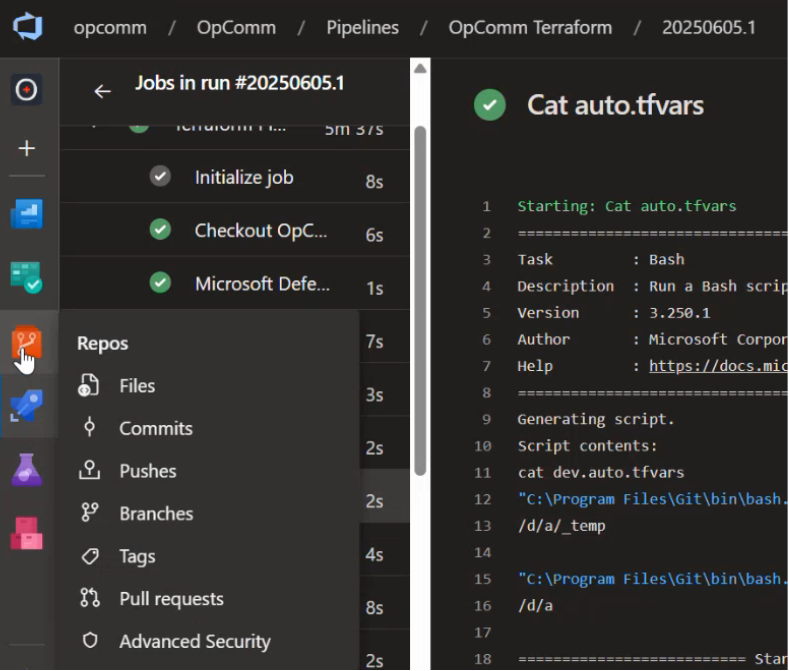The width and height of the screenshot is (789, 671).
Task: Open the Artifacts icon in sidebar
Action: (27, 532)
